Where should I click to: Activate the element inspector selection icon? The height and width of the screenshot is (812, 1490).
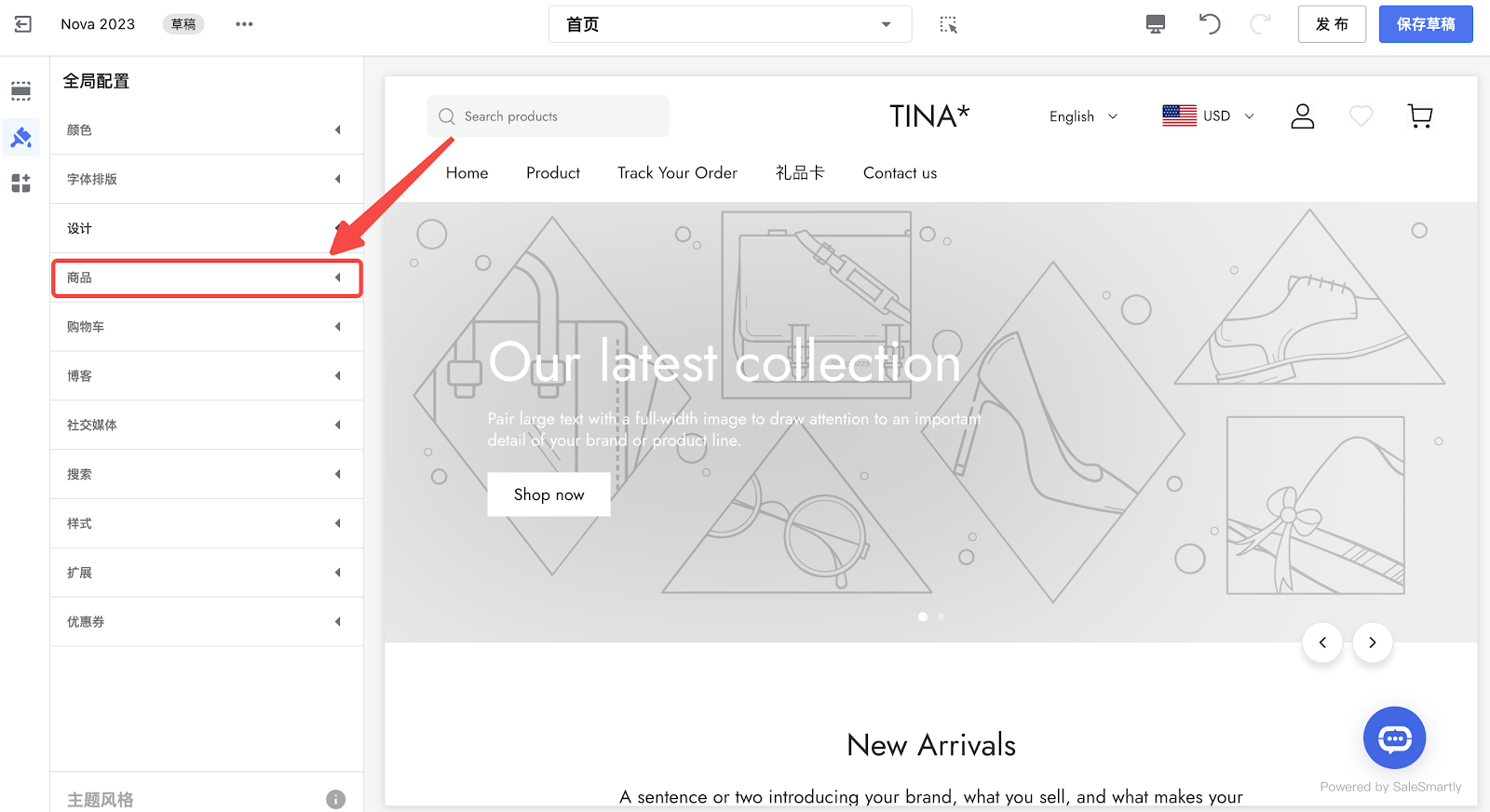(948, 24)
